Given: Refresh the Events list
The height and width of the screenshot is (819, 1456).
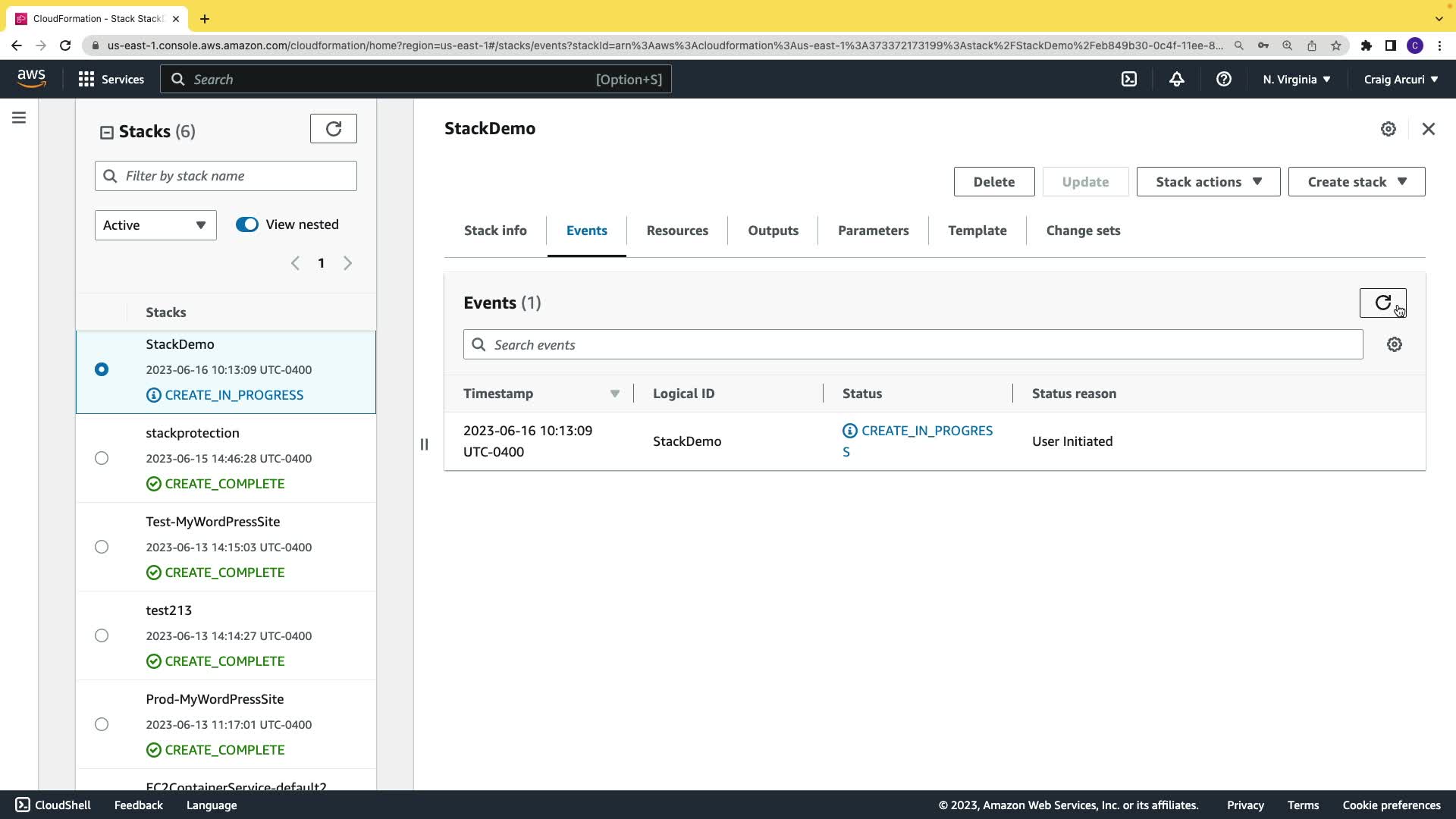Looking at the screenshot, I should [1382, 303].
